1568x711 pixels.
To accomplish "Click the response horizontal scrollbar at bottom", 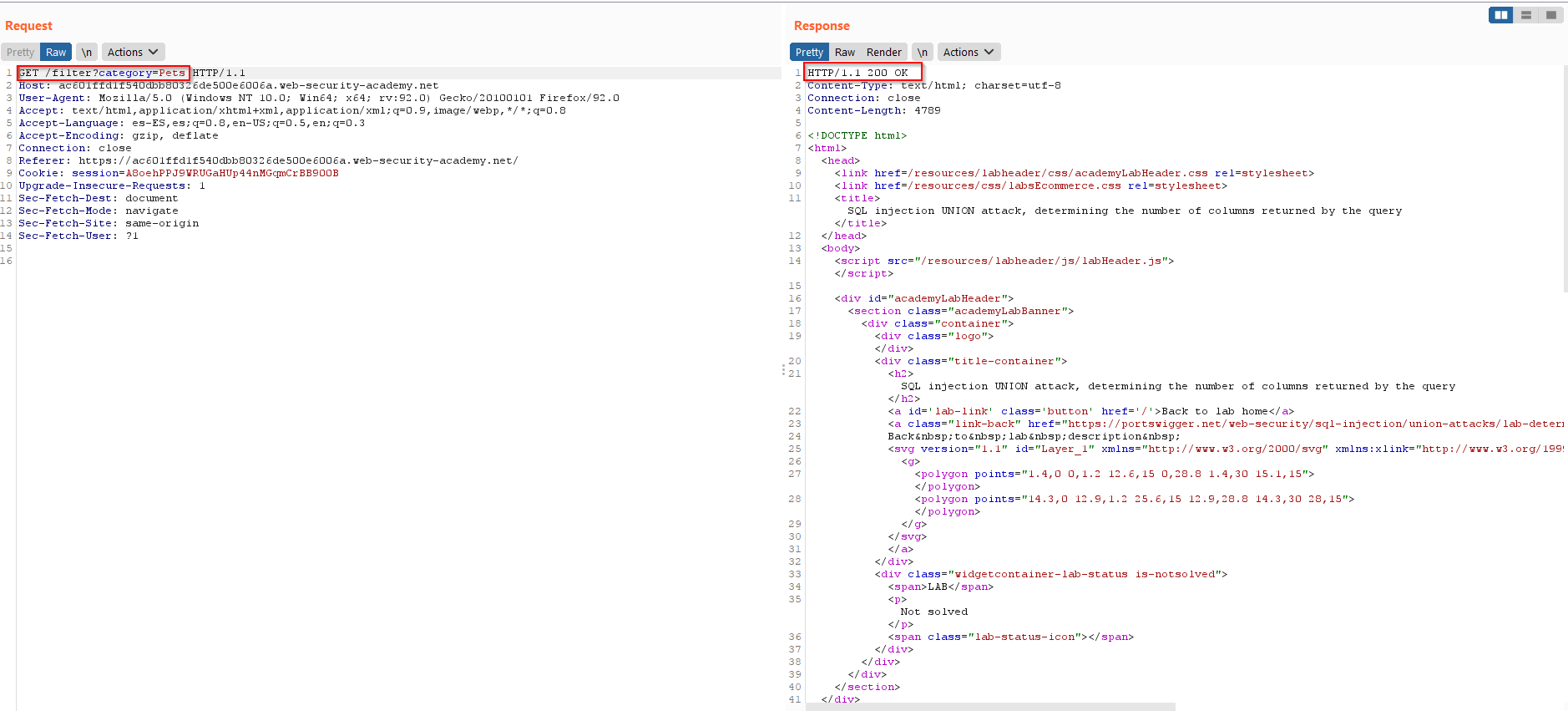I will coord(990,707).
